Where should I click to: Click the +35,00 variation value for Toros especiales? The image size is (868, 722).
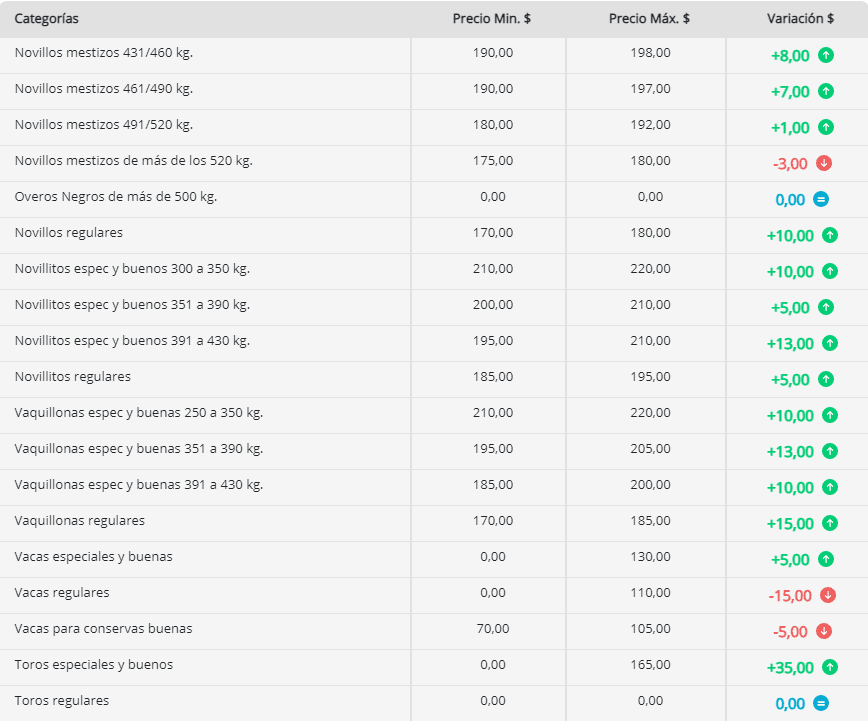point(790,668)
